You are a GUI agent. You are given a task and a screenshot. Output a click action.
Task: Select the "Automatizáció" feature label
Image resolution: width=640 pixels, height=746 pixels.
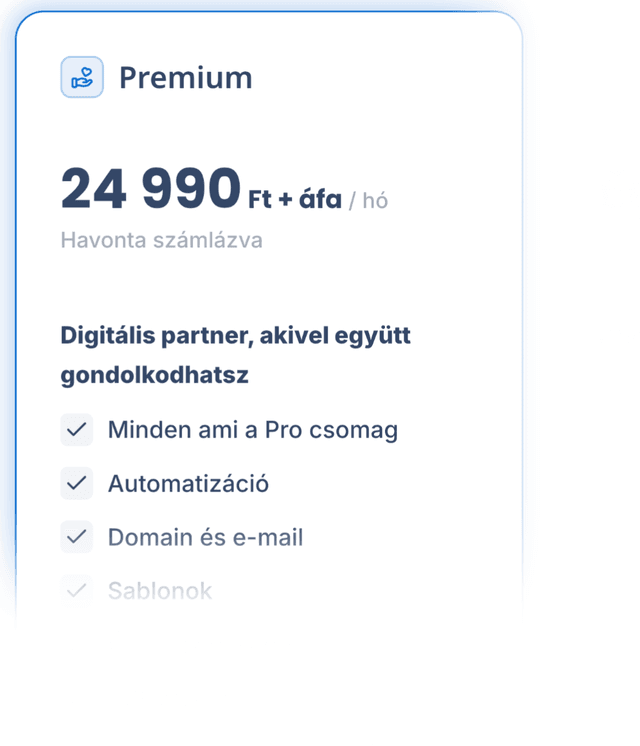point(188,484)
